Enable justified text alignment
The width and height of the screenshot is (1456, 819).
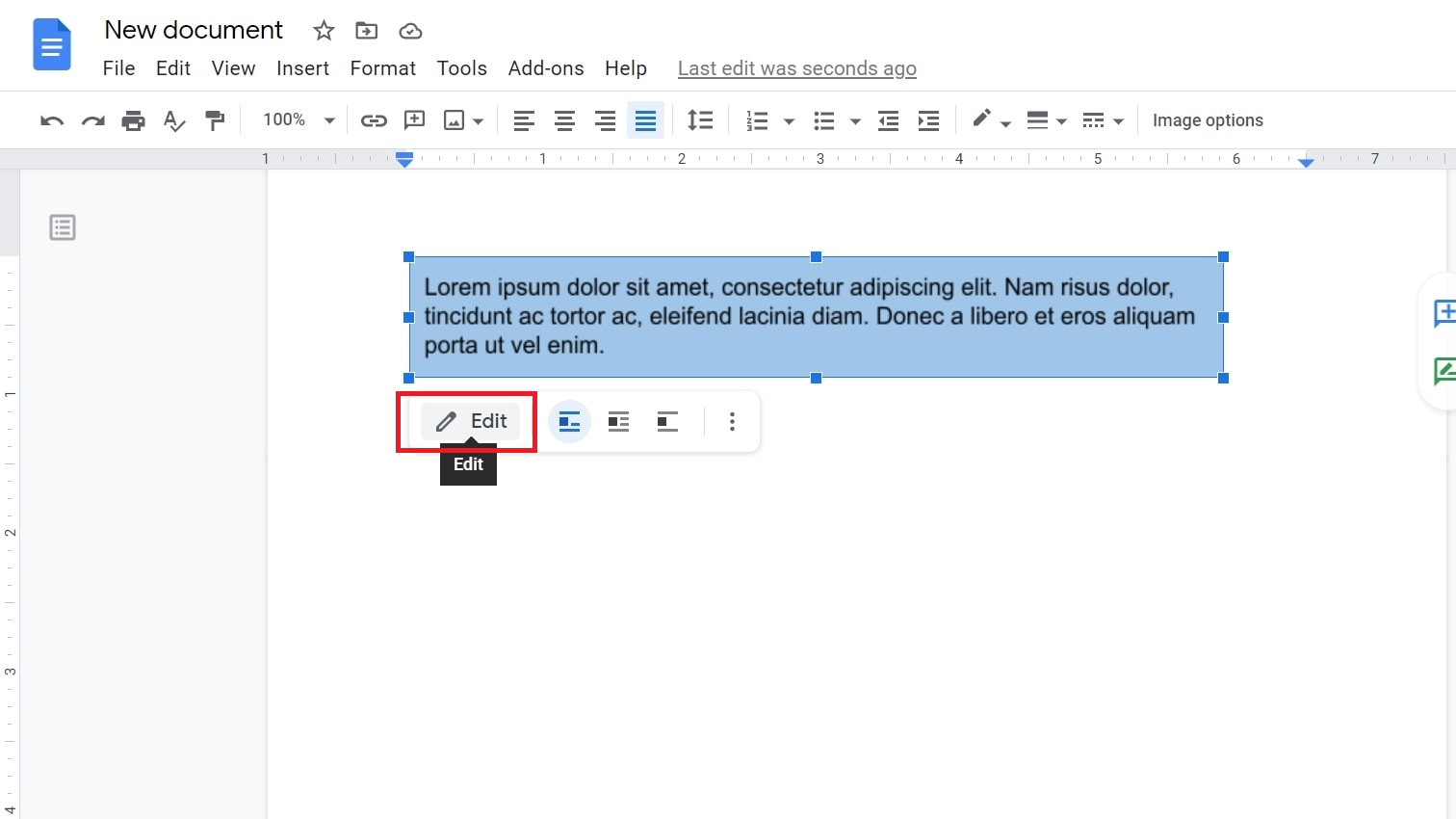[x=645, y=119]
